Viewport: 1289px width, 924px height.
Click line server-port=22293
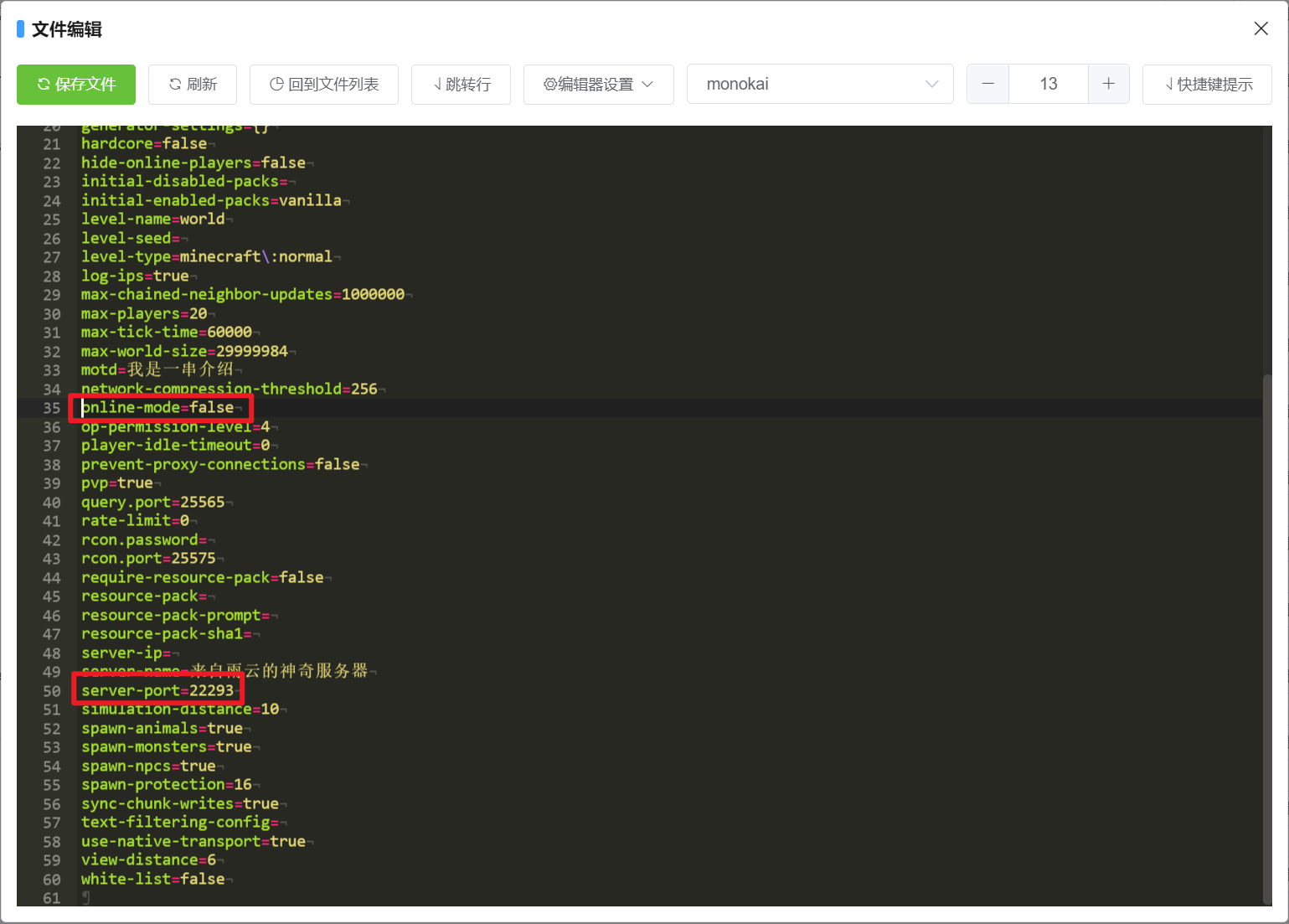click(x=157, y=691)
